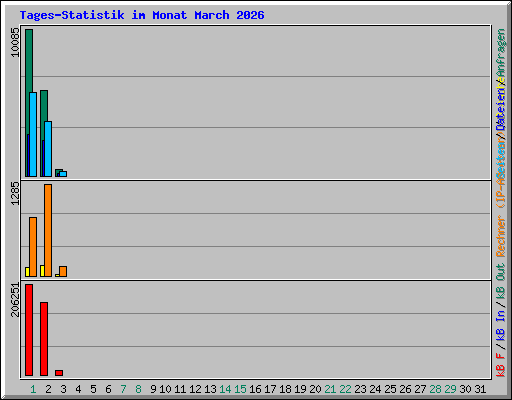Click day label 26 on the x-axis
Image resolution: width=512 pixels, height=400 pixels.
pos(405,389)
